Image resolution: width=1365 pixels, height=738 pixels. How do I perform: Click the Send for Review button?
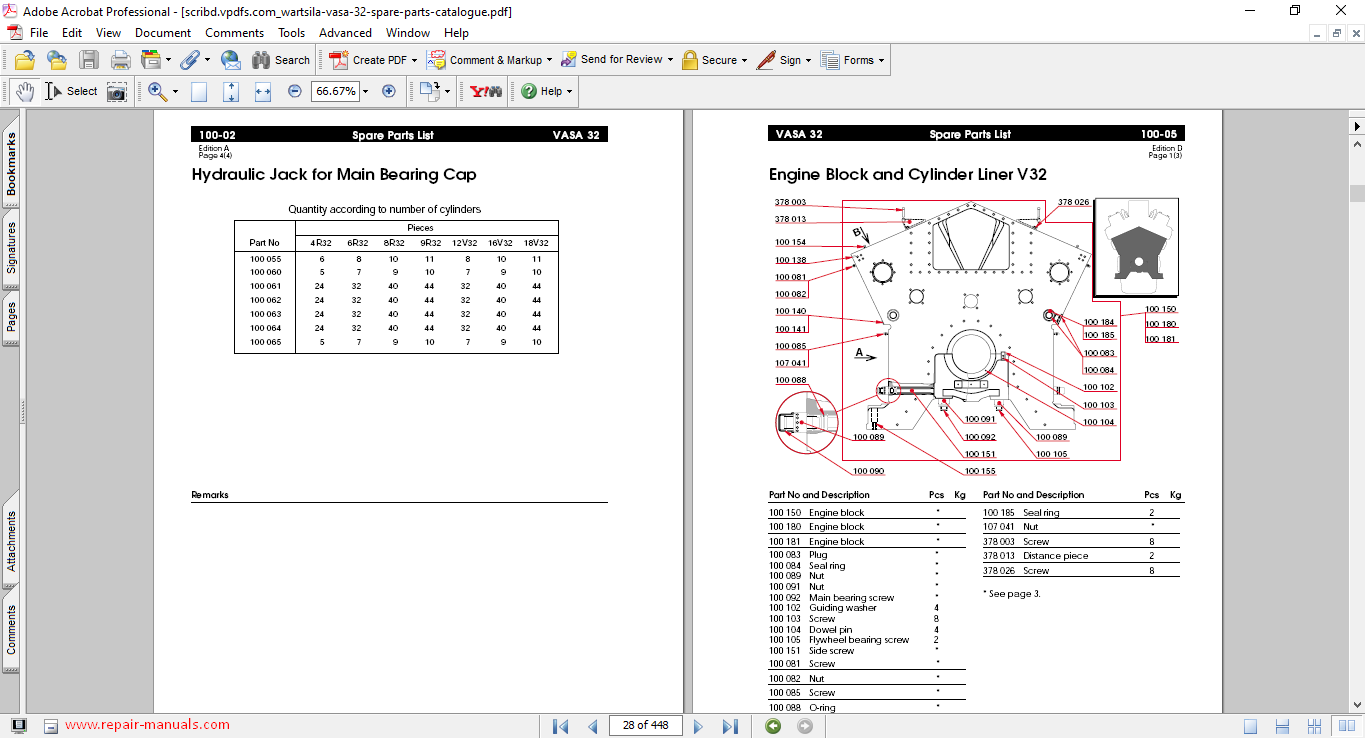coord(620,60)
